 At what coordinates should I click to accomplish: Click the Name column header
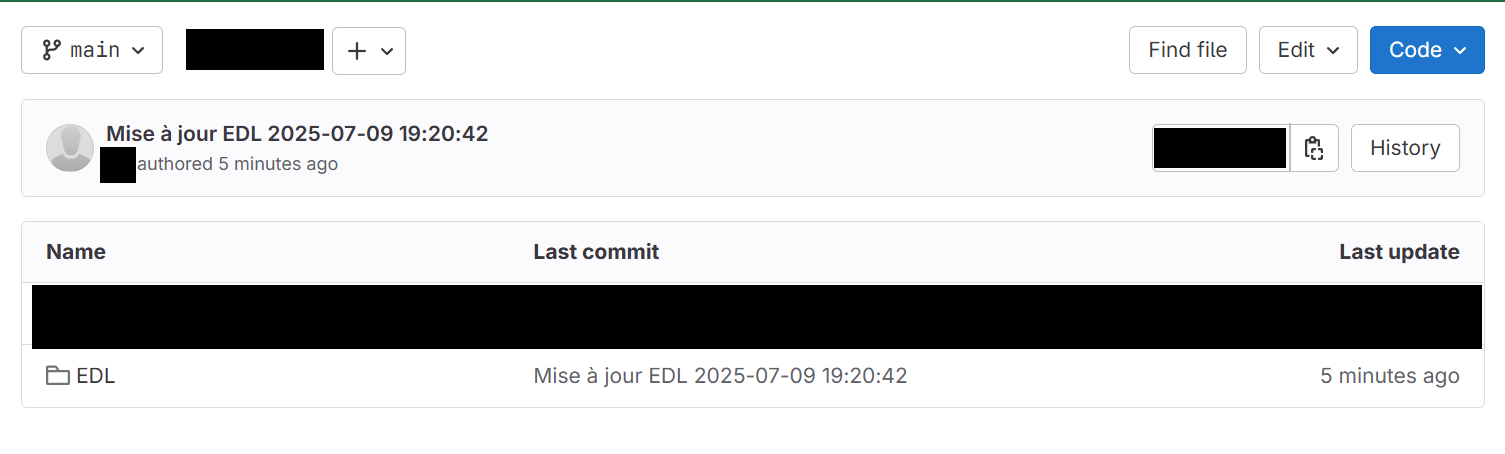tap(76, 252)
